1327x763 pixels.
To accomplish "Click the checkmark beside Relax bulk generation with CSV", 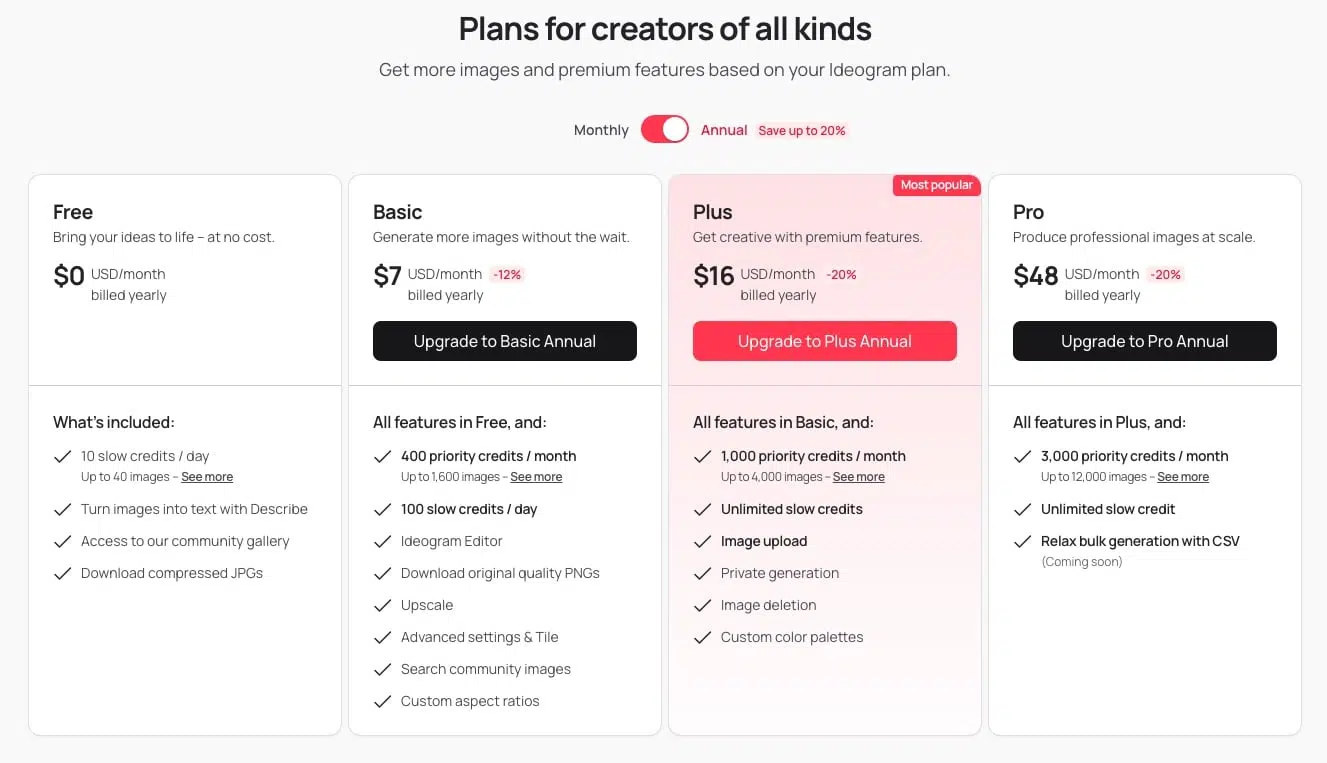I will coord(1022,541).
